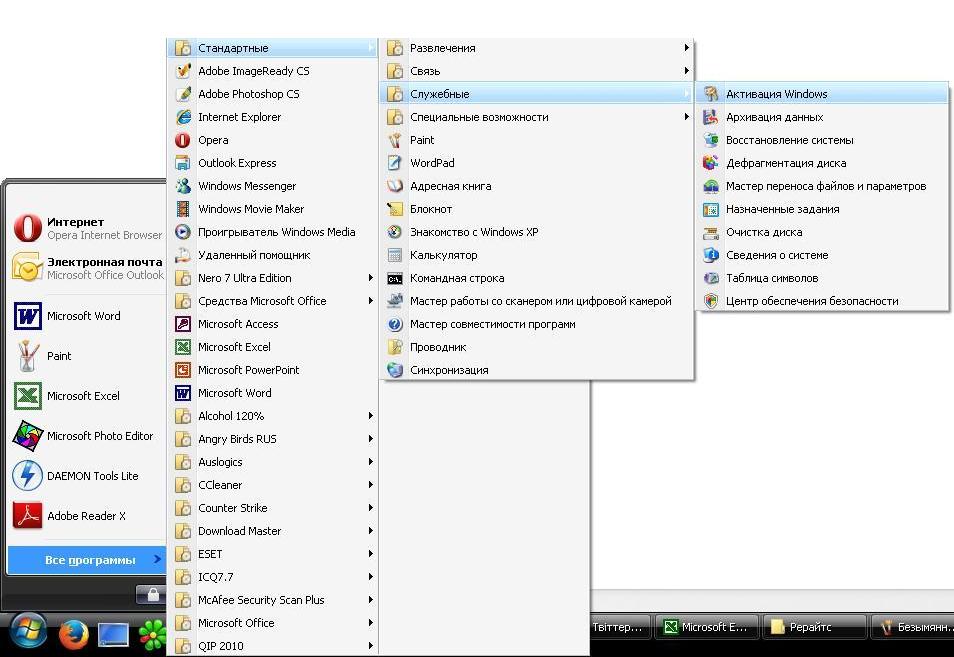Screen dimensions: 954x657
Task: Launch Активация Windows
Action: click(823, 94)
